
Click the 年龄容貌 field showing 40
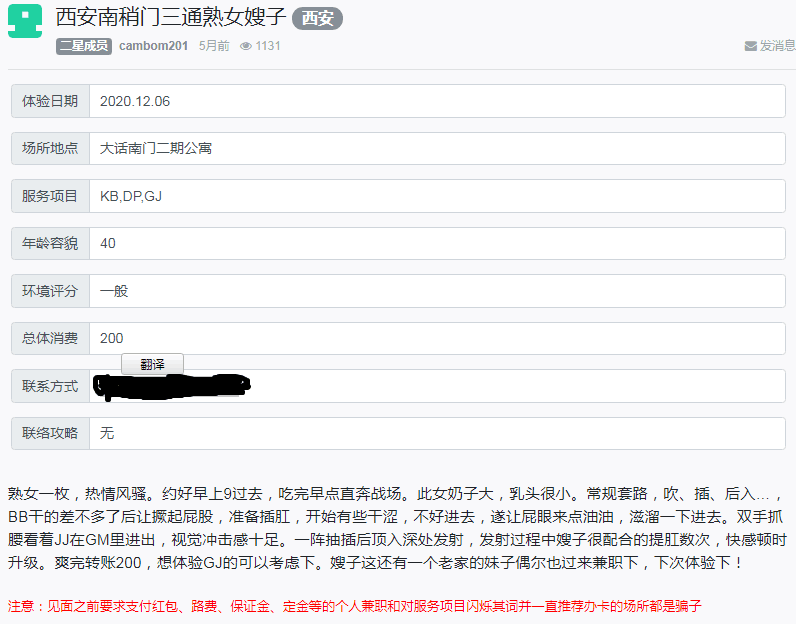(x=436, y=243)
